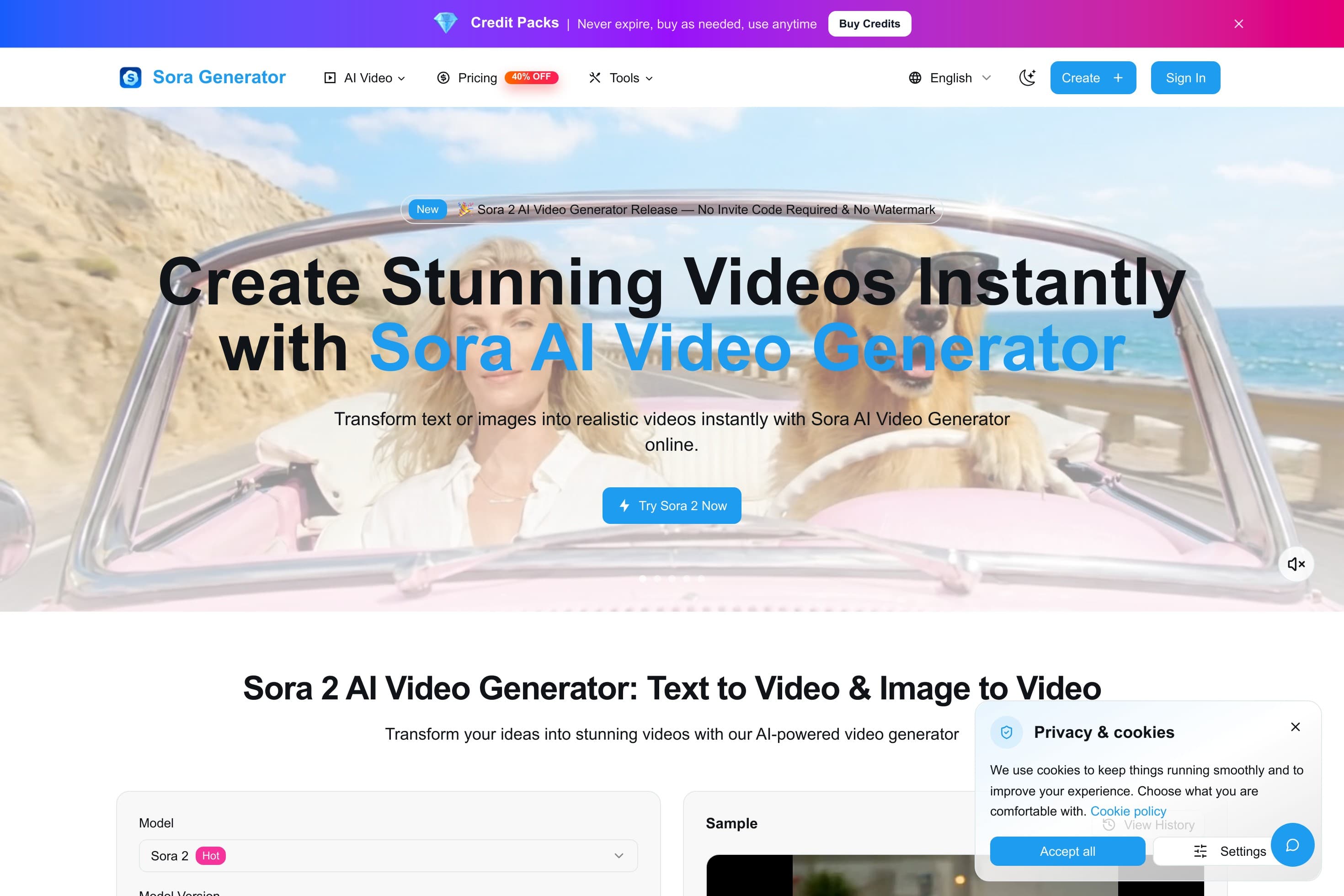Unmute the hero background video
Screen dimensions: 1344x896
(1296, 564)
